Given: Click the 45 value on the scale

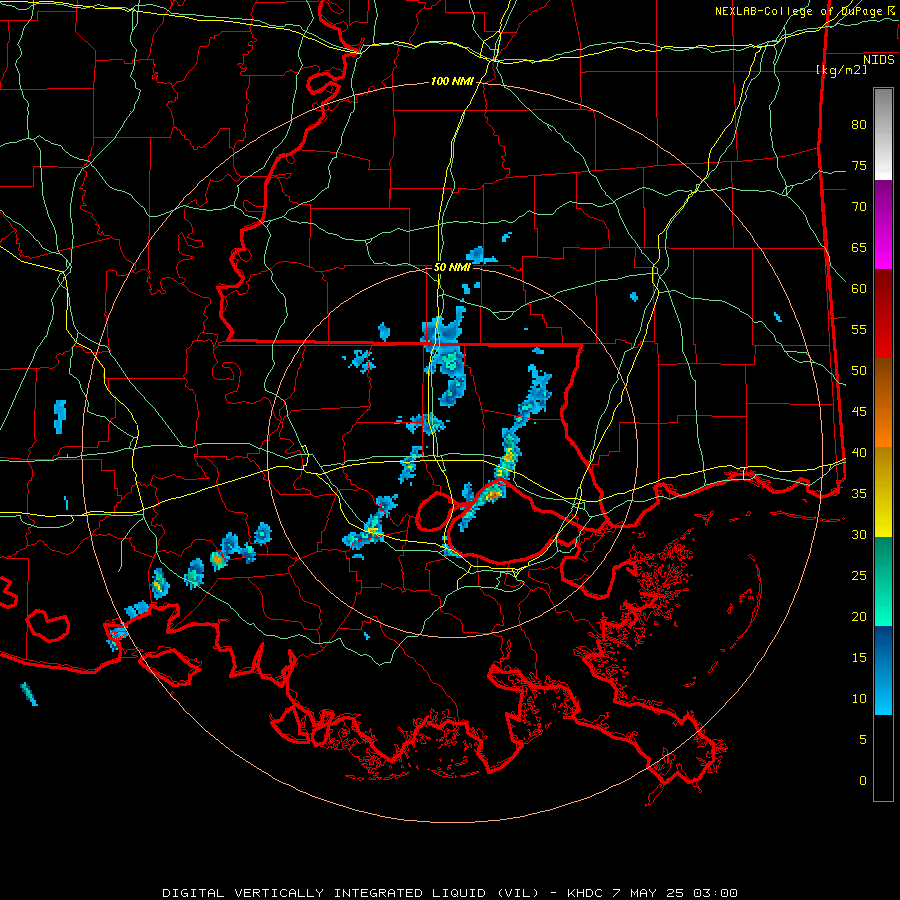Looking at the screenshot, I should coord(859,412).
